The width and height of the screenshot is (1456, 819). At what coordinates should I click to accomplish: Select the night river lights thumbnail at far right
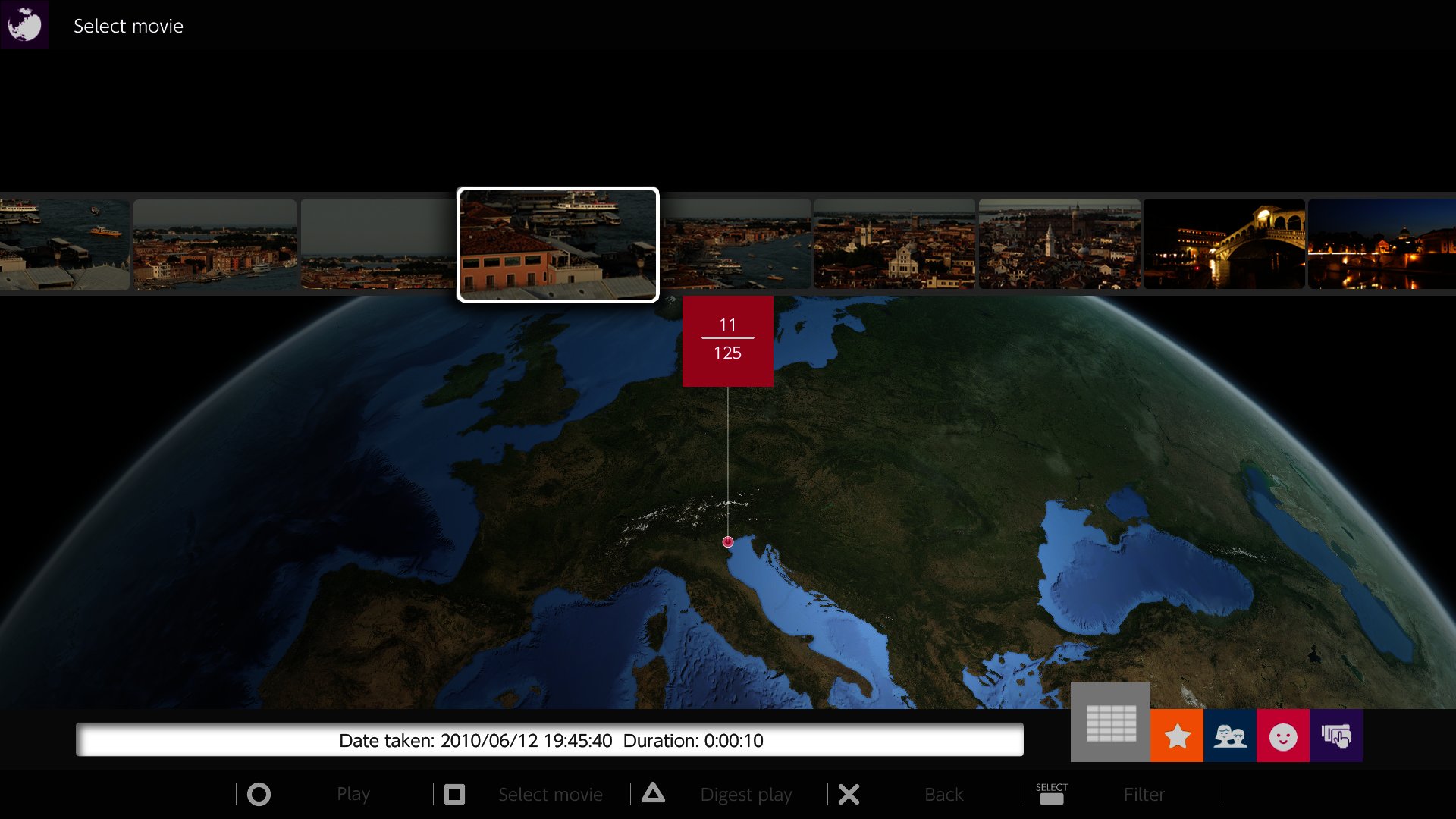pos(1382,243)
